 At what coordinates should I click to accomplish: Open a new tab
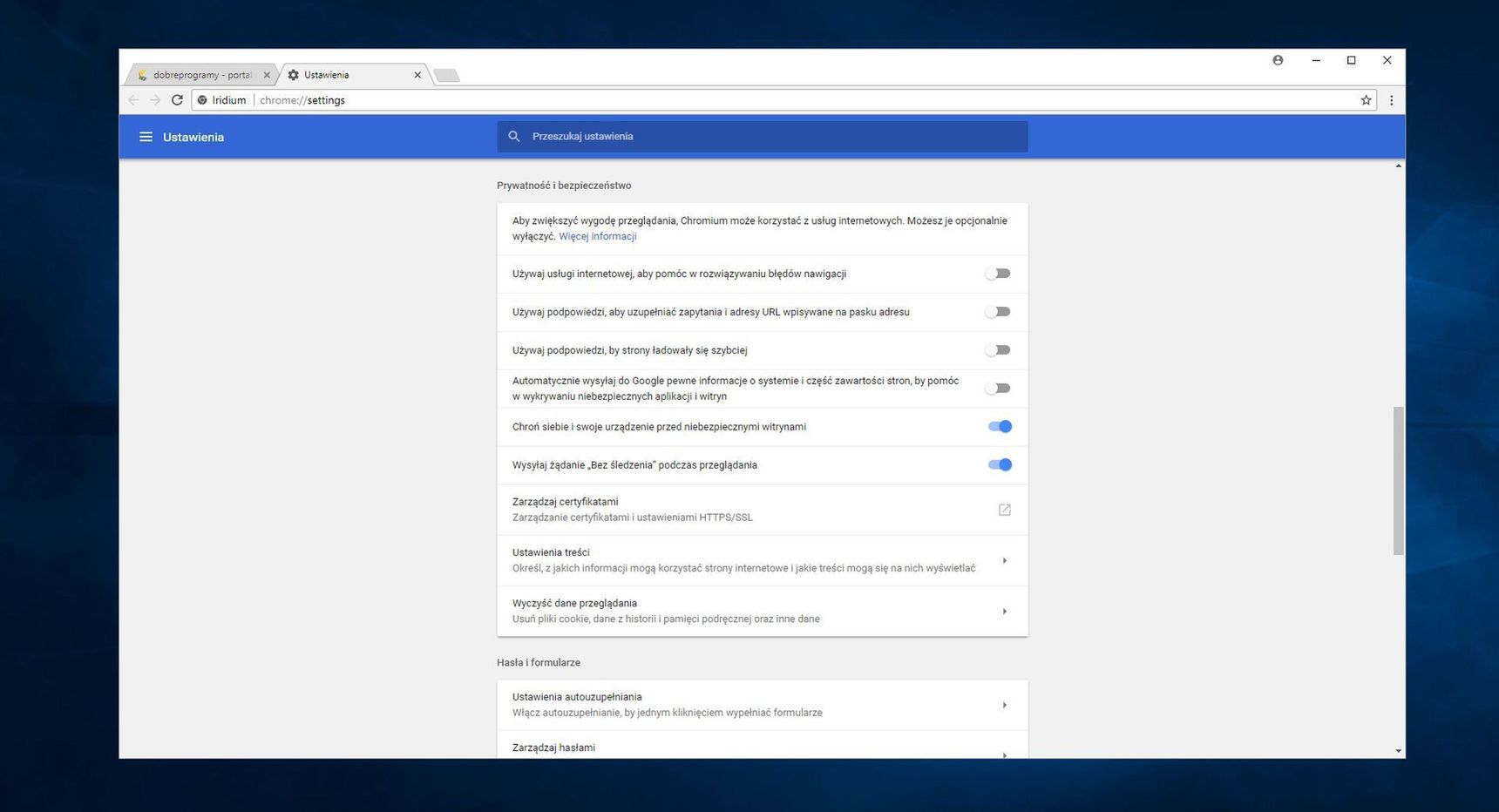click(446, 76)
